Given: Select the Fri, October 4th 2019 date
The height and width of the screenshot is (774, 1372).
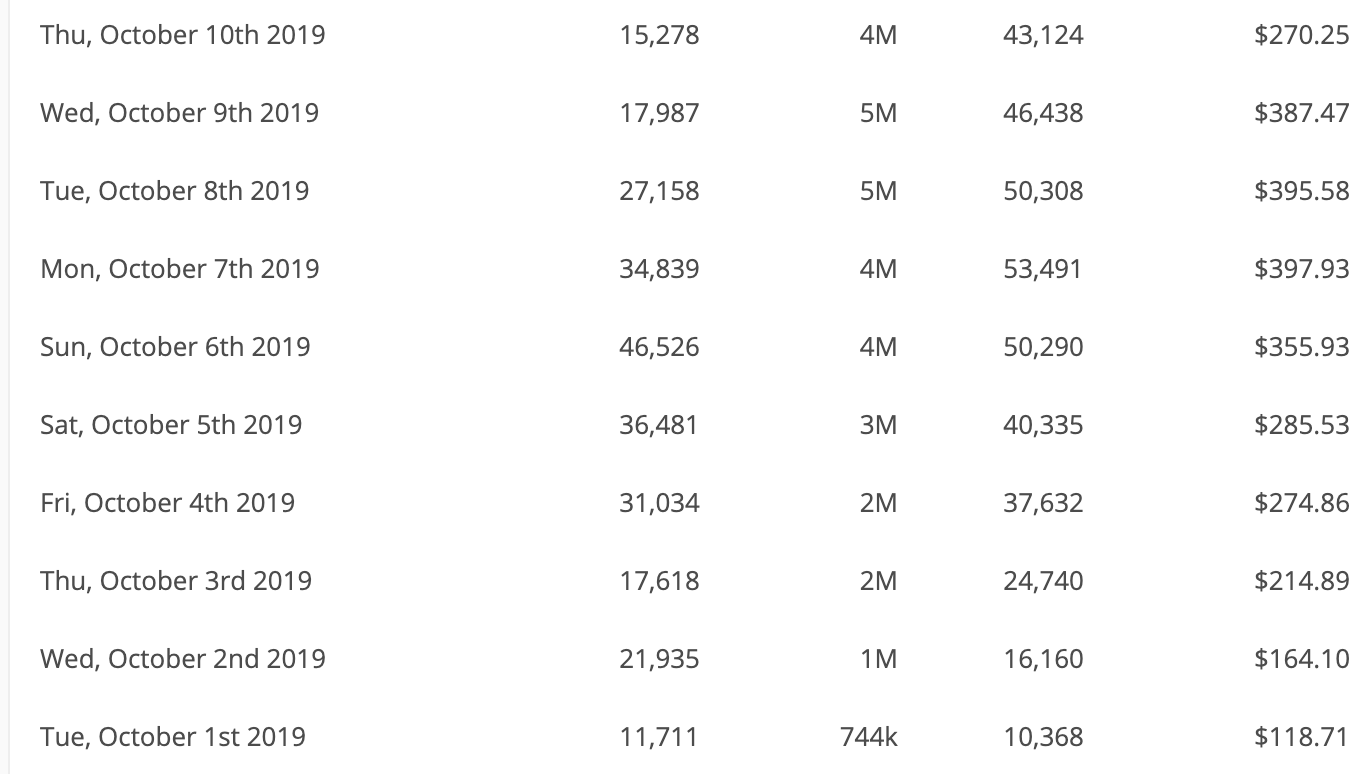Looking at the screenshot, I should (168, 503).
